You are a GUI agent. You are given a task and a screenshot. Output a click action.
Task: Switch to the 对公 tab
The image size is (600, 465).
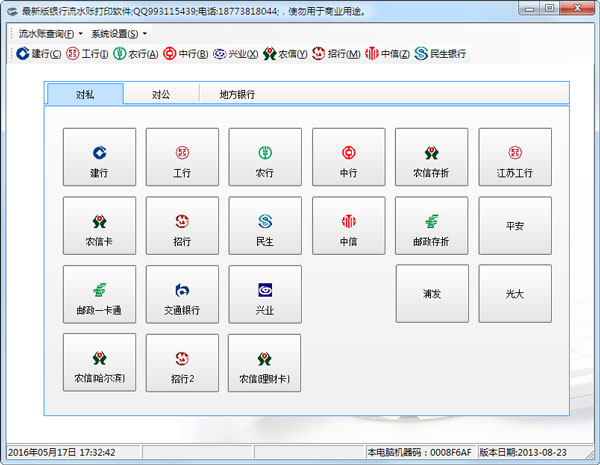point(161,94)
